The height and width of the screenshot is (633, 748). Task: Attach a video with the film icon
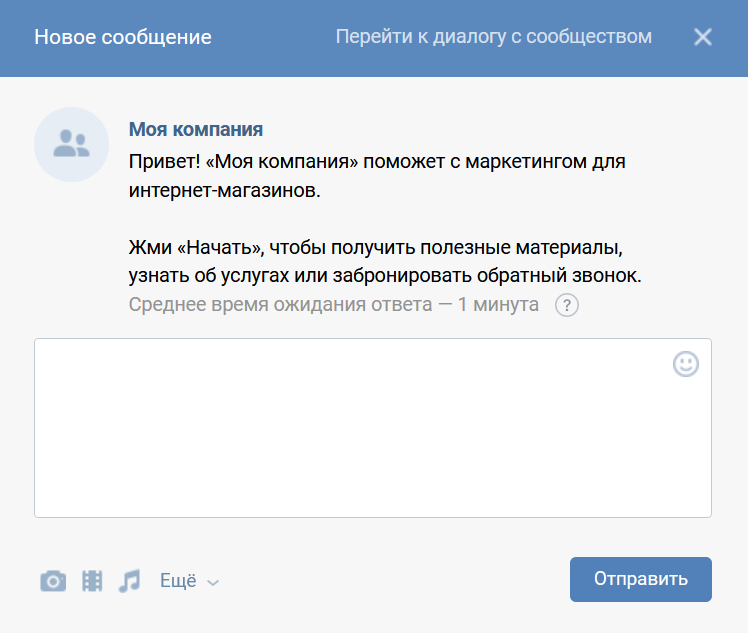click(92, 580)
